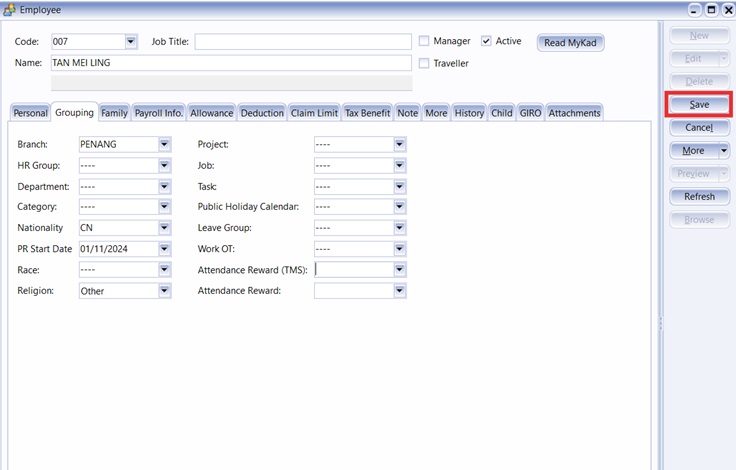Open the Tax Benefit tab
The height and width of the screenshot is (470, 736).
tap(367, 113)
